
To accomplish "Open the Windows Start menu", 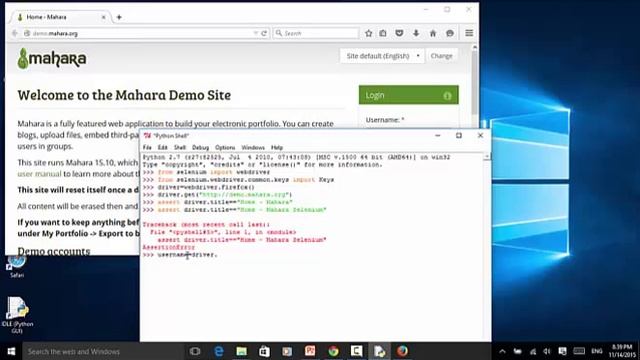I will point(11,351).
